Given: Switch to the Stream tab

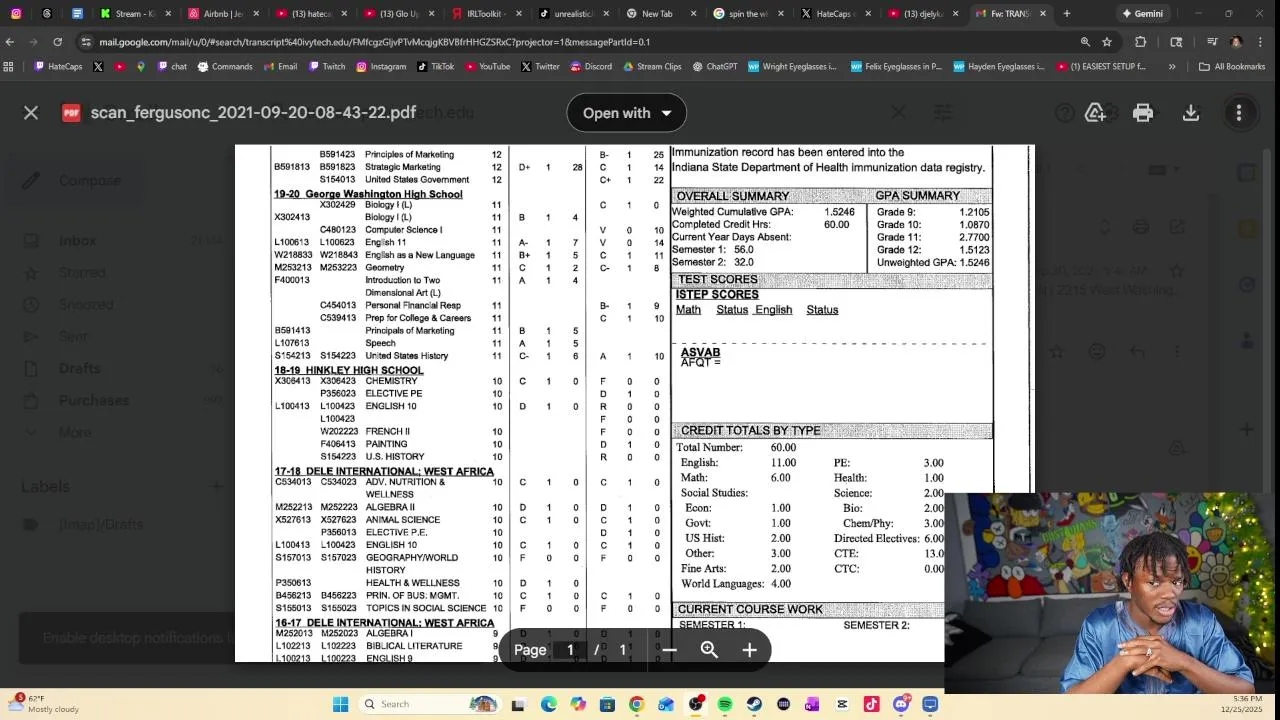Looking at the screenshot, I should pyautogui.click(x=135, y=14).
